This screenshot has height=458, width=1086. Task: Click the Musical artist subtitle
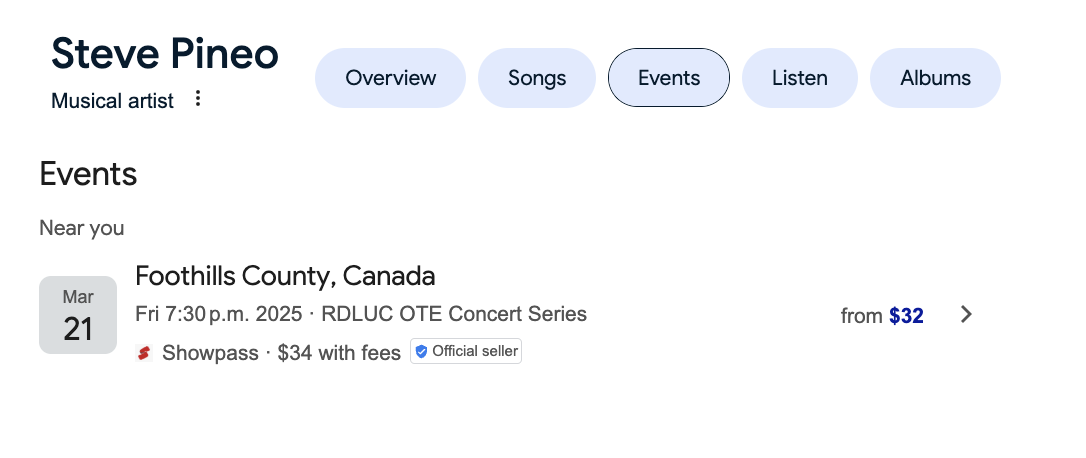pyautogui.click(x=112, y=101)
